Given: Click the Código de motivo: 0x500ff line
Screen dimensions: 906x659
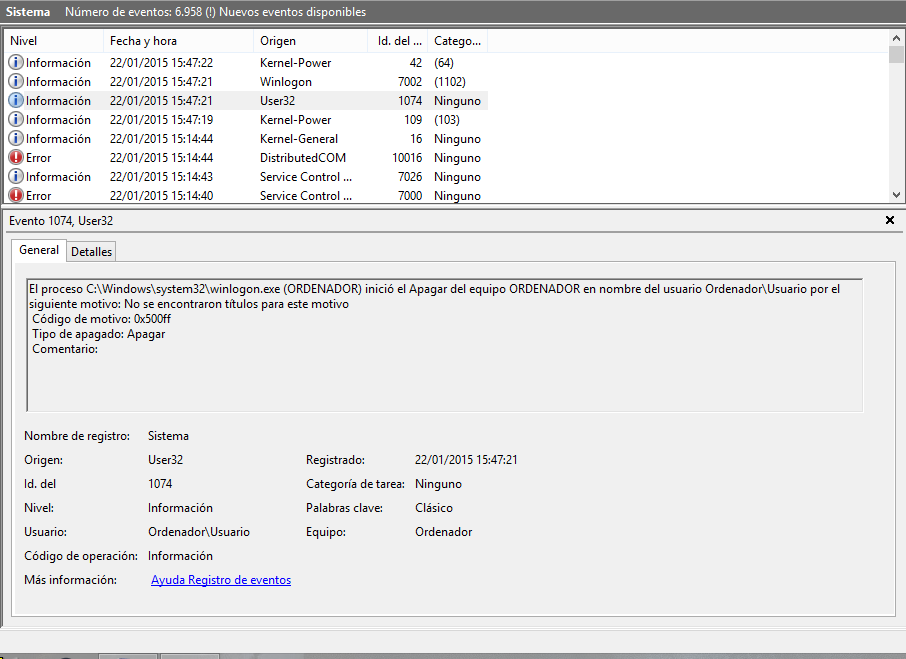Looking at the screenshot, I should coord(101,319).
